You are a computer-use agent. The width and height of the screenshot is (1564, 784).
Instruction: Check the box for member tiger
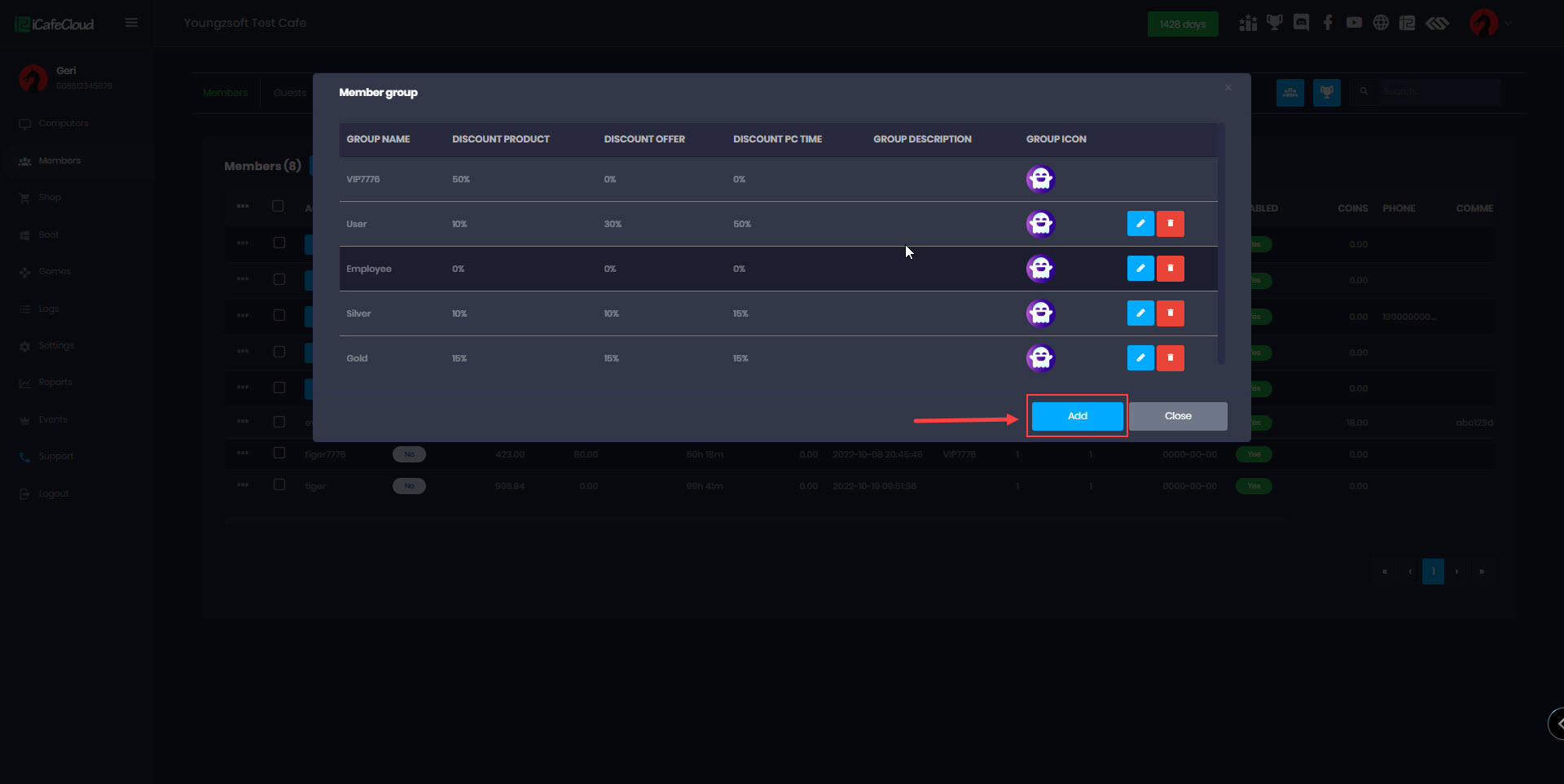[x=279, y=484]
